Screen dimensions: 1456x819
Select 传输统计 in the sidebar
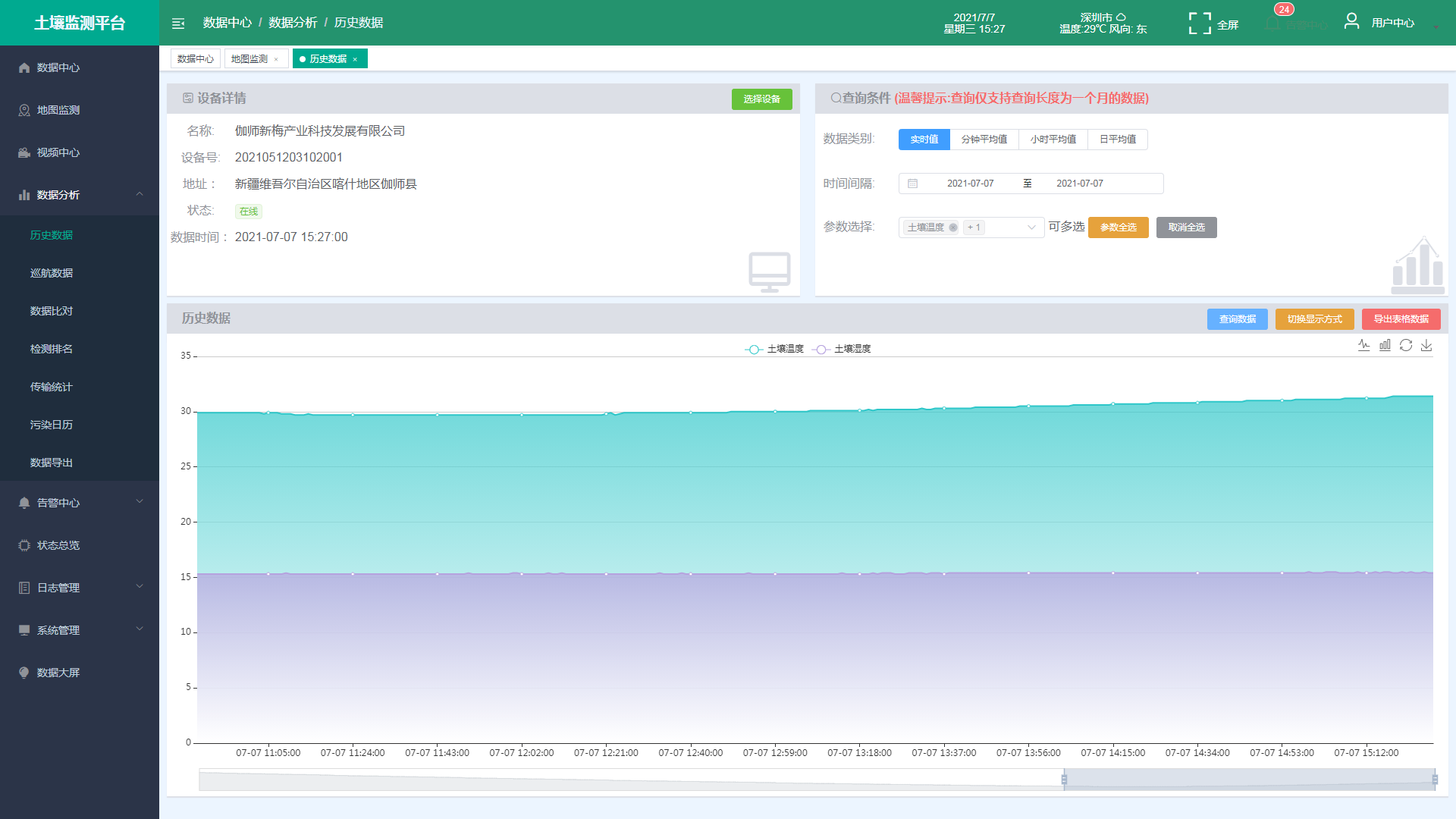point(80,387)
